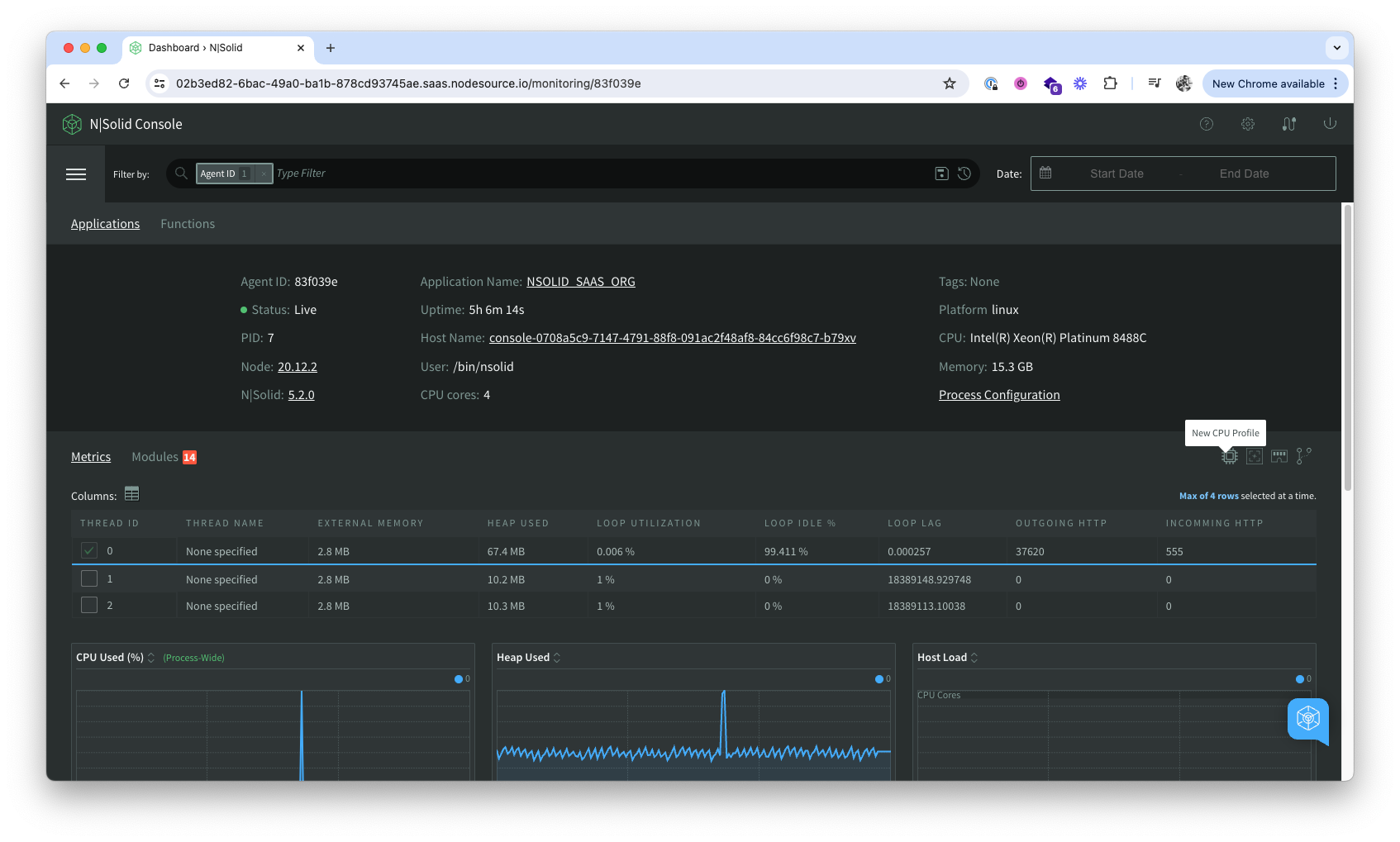Click the N|Solid Console logo
The width and height of the screenshot is (1400, 842).
(121, 124)
